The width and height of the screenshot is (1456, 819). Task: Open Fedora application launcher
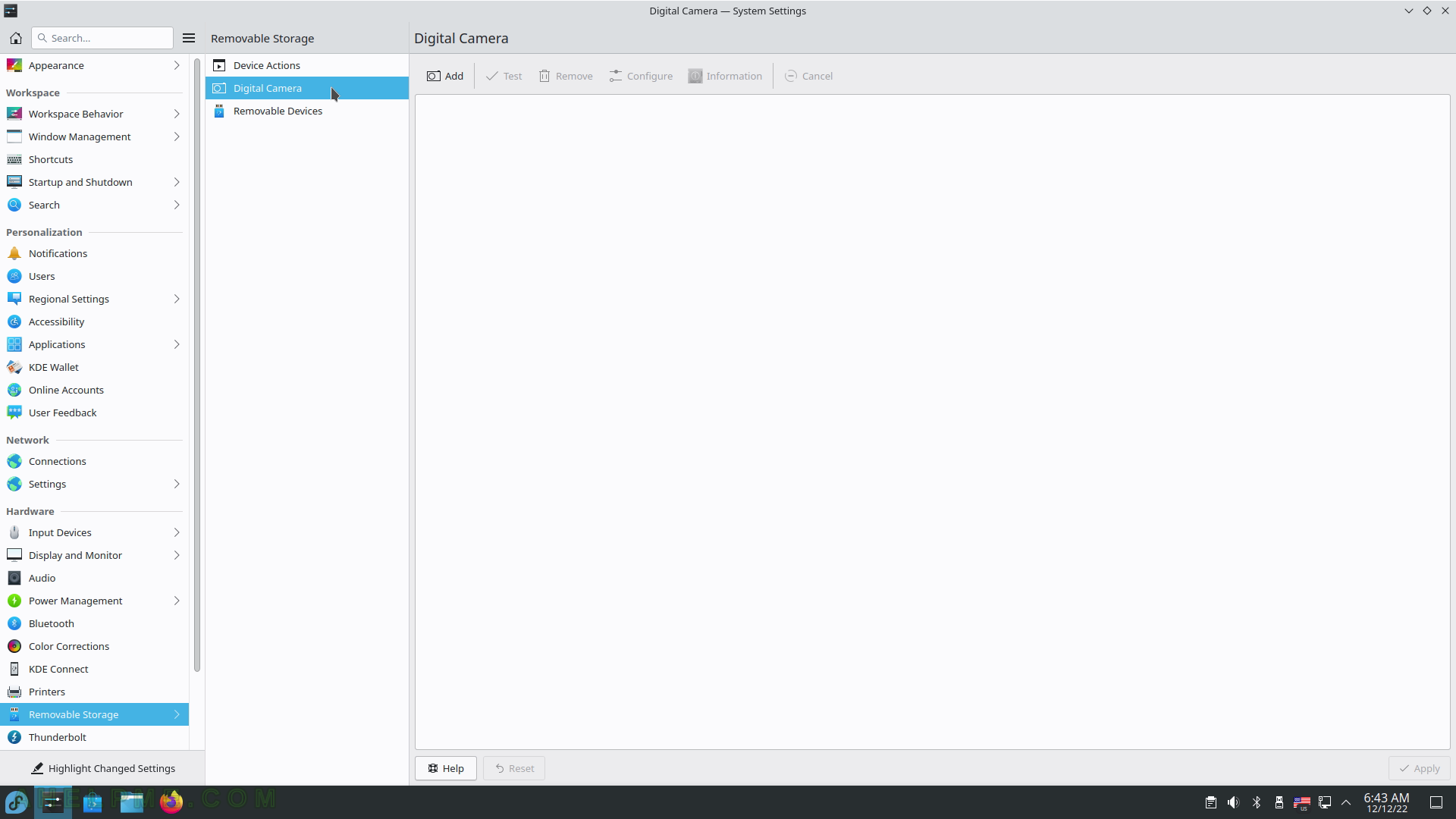17,802
